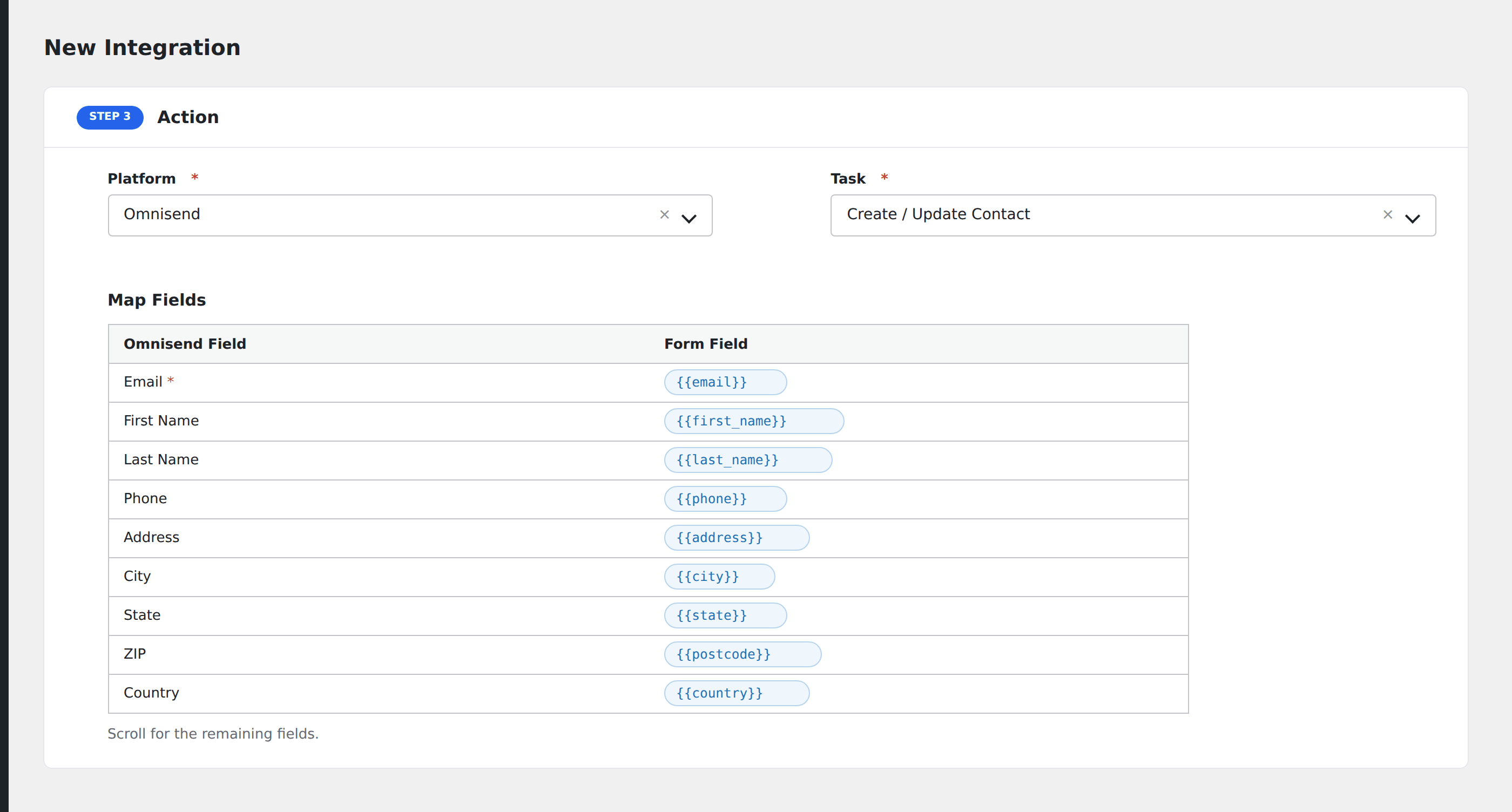
Task: Select the {{phone}} form field input
Action: [x=725, y=499]
